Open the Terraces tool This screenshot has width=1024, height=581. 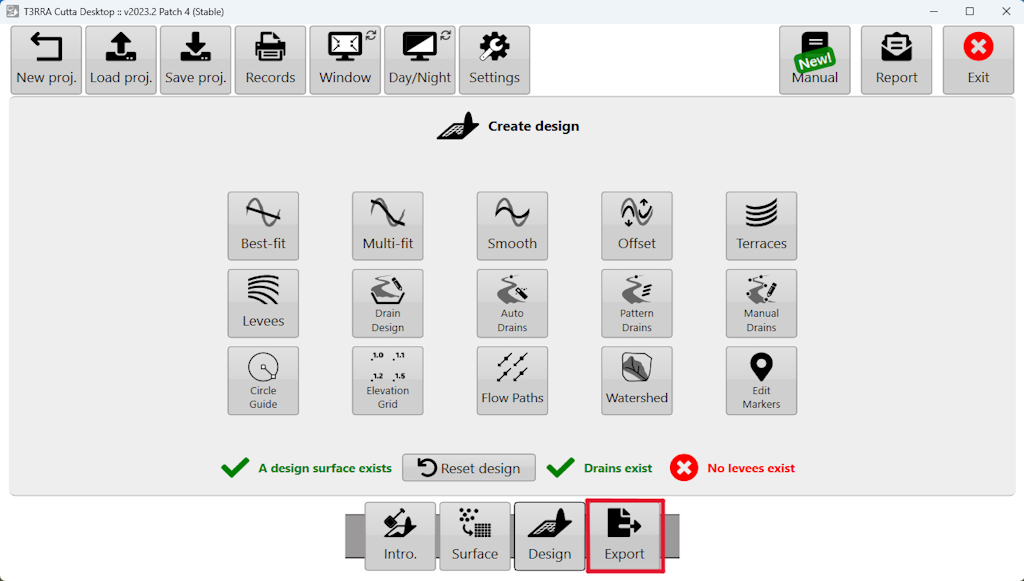point(761,226)
